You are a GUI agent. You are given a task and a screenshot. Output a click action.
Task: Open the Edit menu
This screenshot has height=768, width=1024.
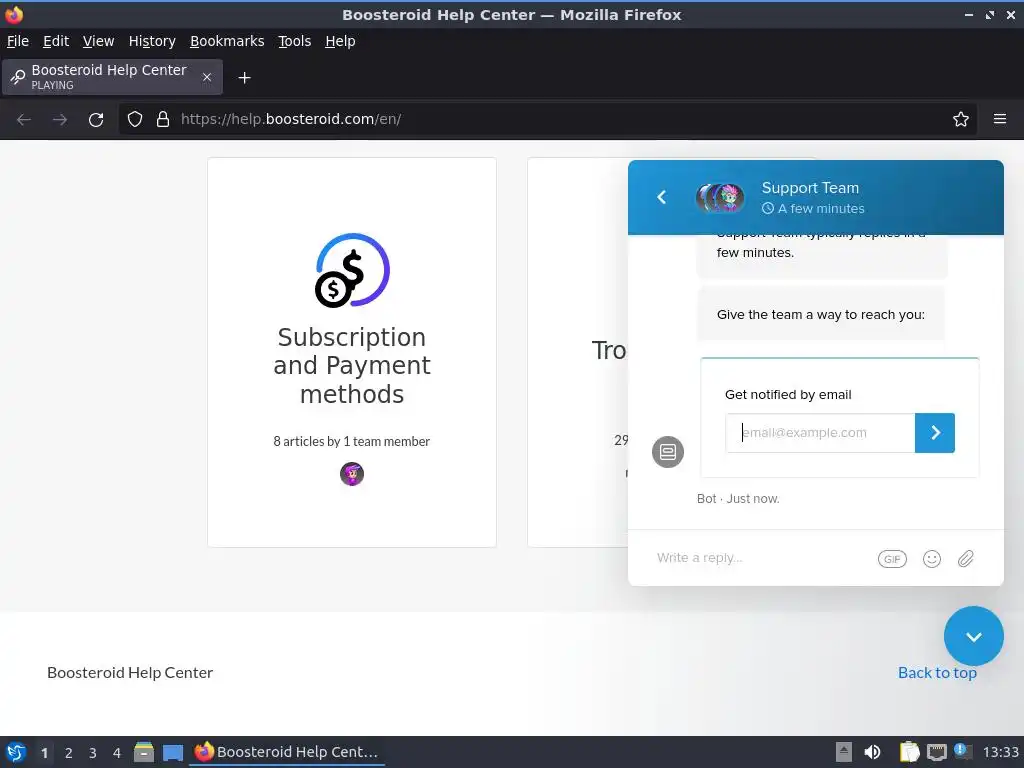click(56, 41)
